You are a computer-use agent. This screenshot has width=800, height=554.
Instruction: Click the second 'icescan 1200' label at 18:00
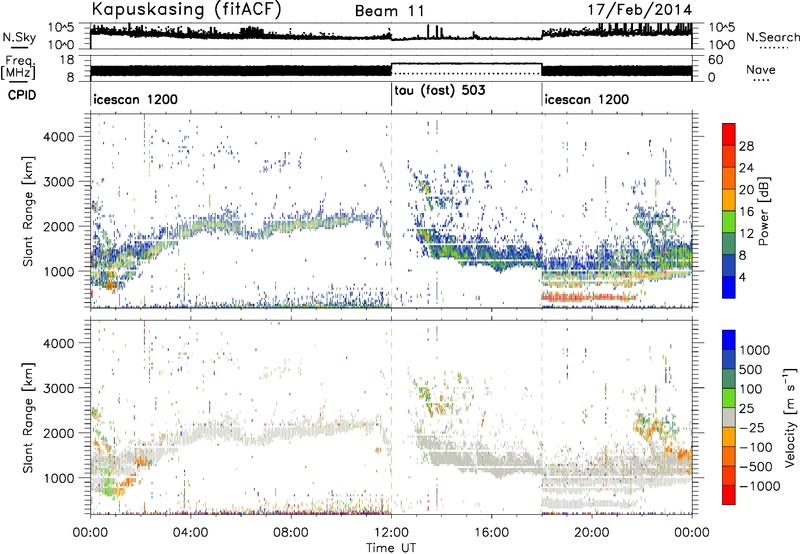586,99
